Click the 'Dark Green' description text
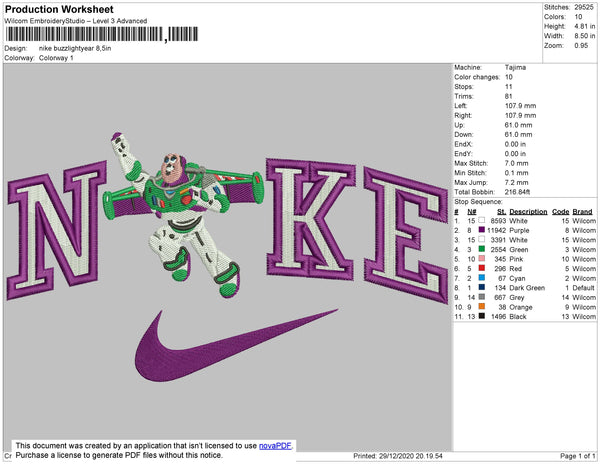 (x=527, y=288)
